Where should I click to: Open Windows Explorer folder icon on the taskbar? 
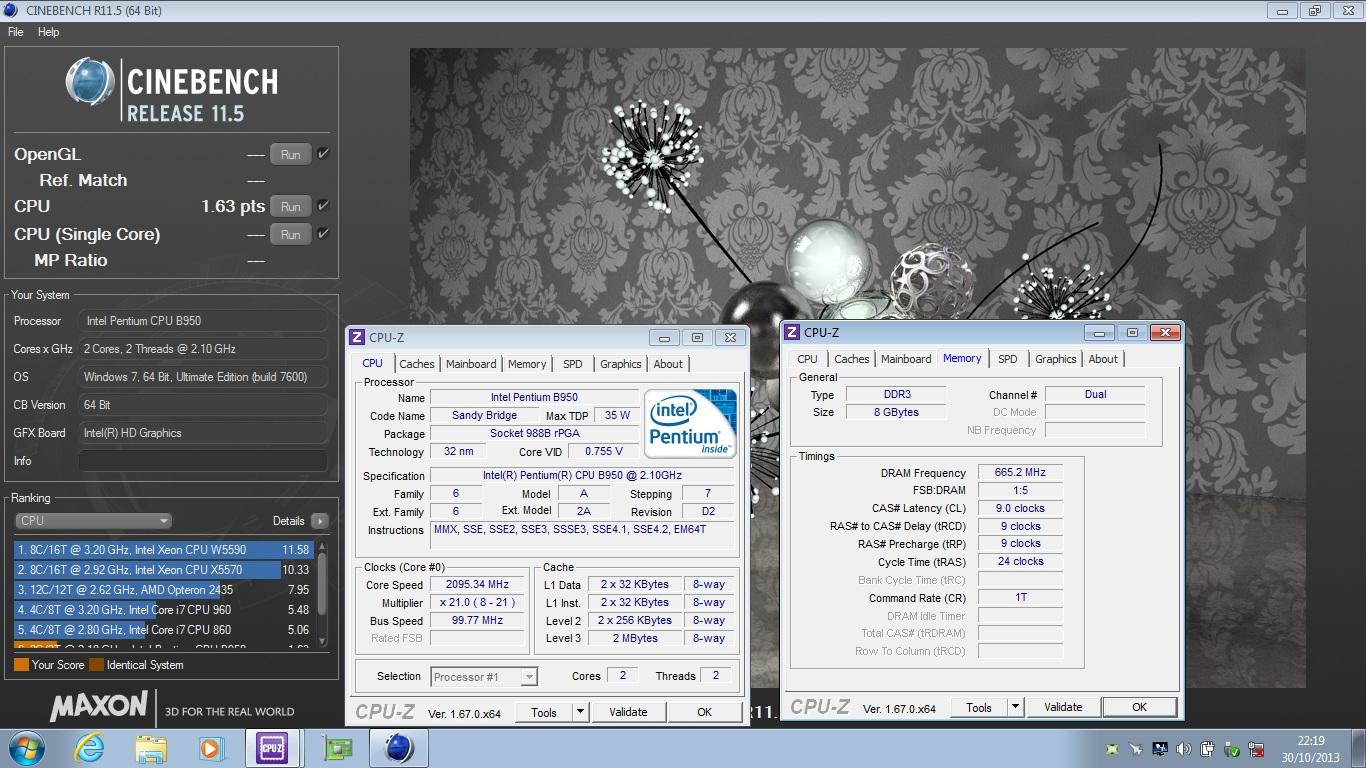150,748
